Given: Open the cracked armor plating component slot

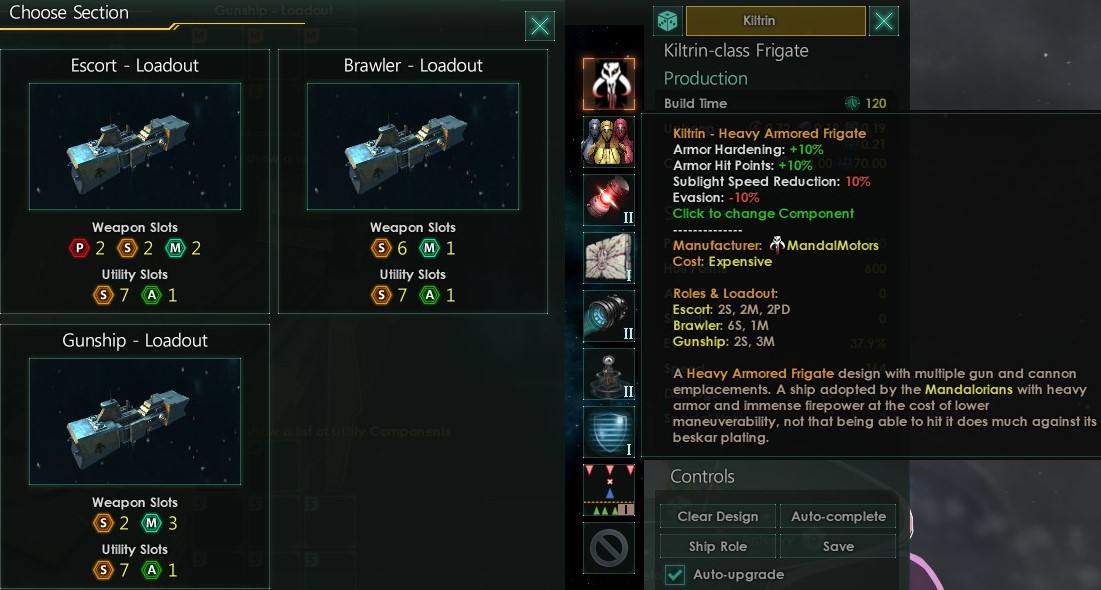Looking at the screenshot, I should [x=609, y=258].
